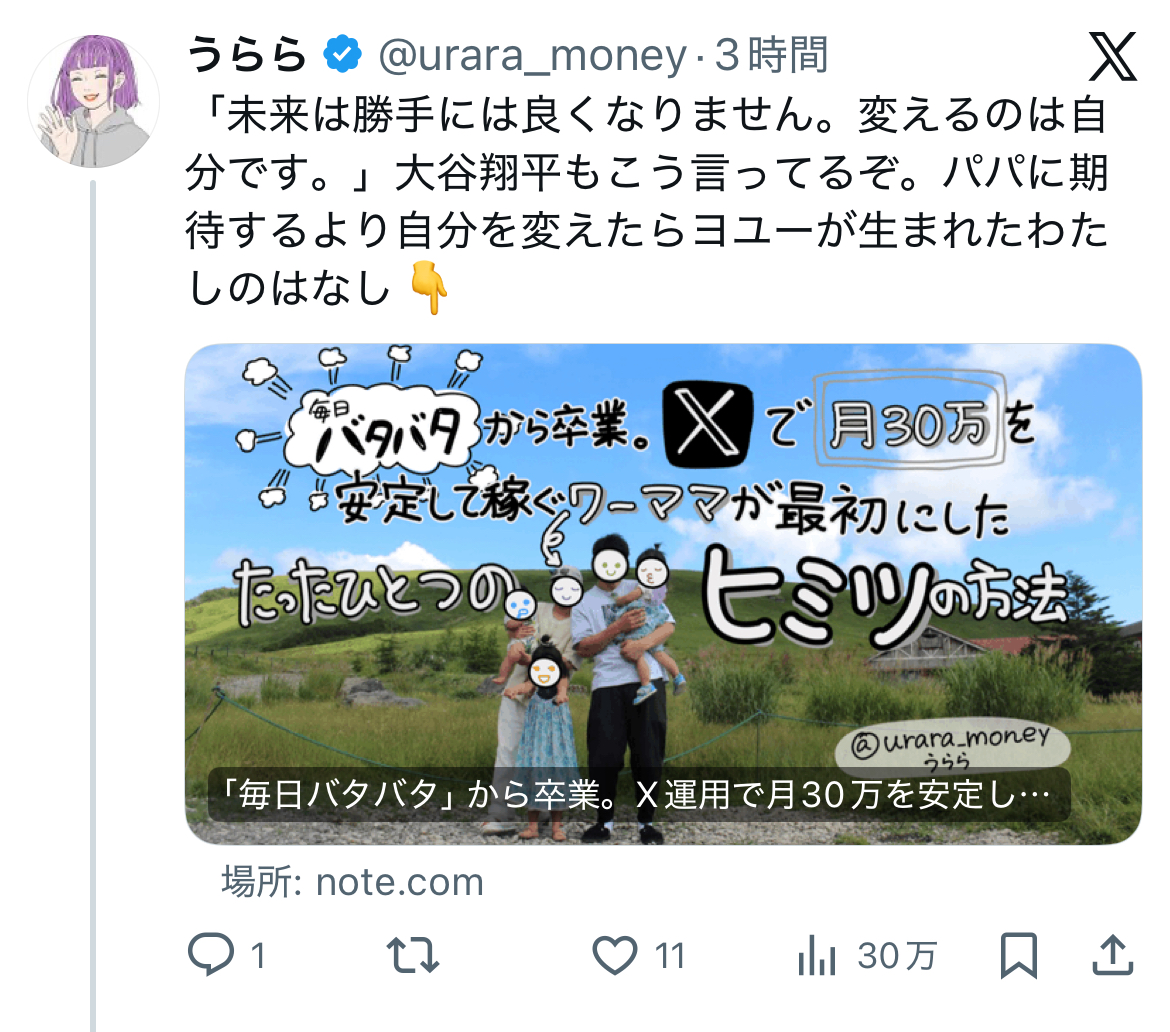Click the like count 11
The image size is (1170, 1032).
pos(669,956)
